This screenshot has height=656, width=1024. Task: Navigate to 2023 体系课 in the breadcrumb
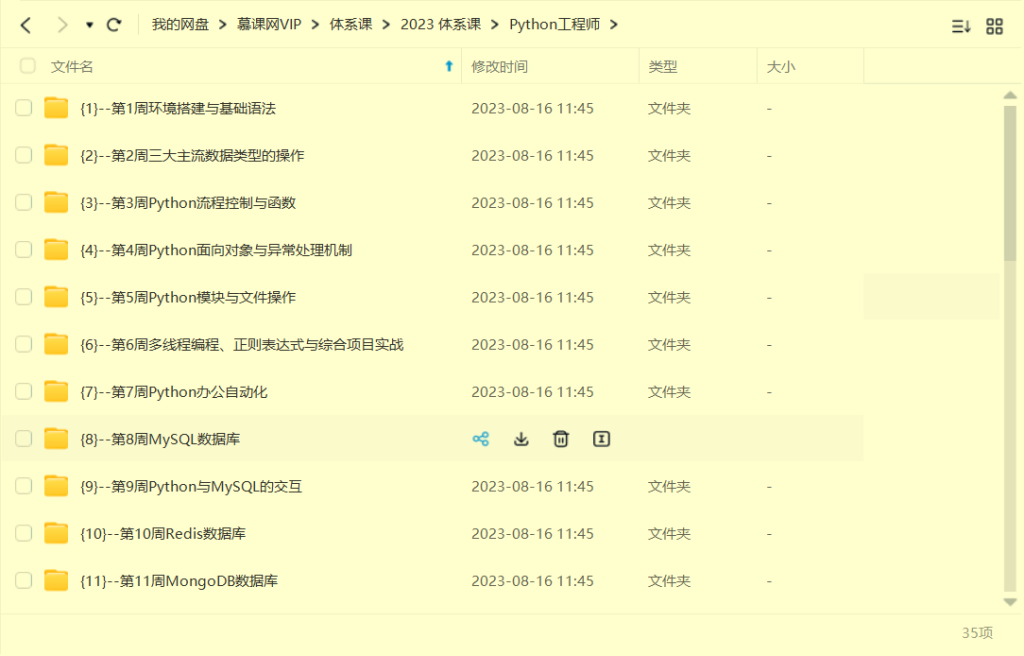(x=441, y=25)
